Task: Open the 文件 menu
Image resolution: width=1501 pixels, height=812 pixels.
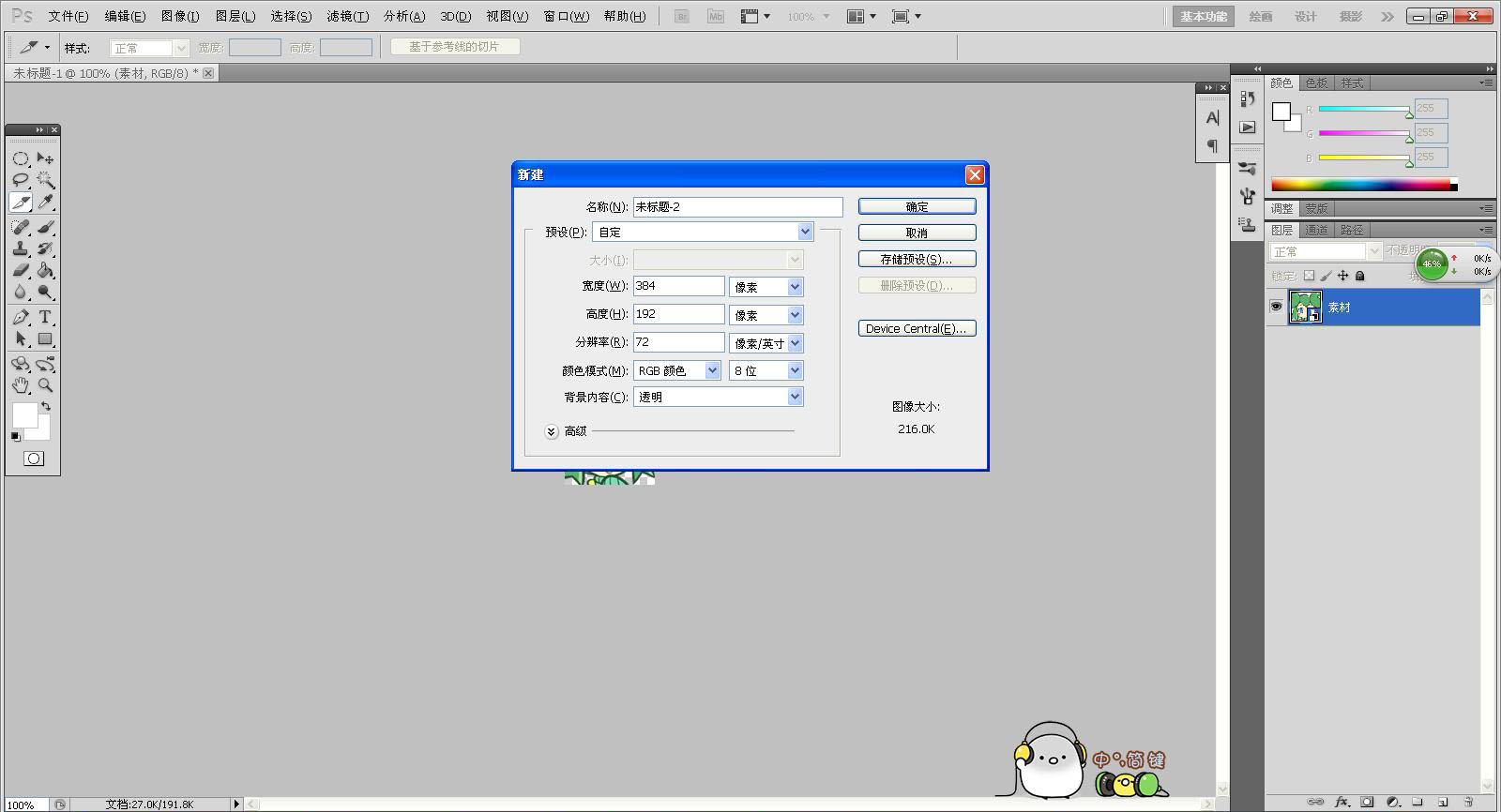Action: pyautogui.click(x=68, y=16)
